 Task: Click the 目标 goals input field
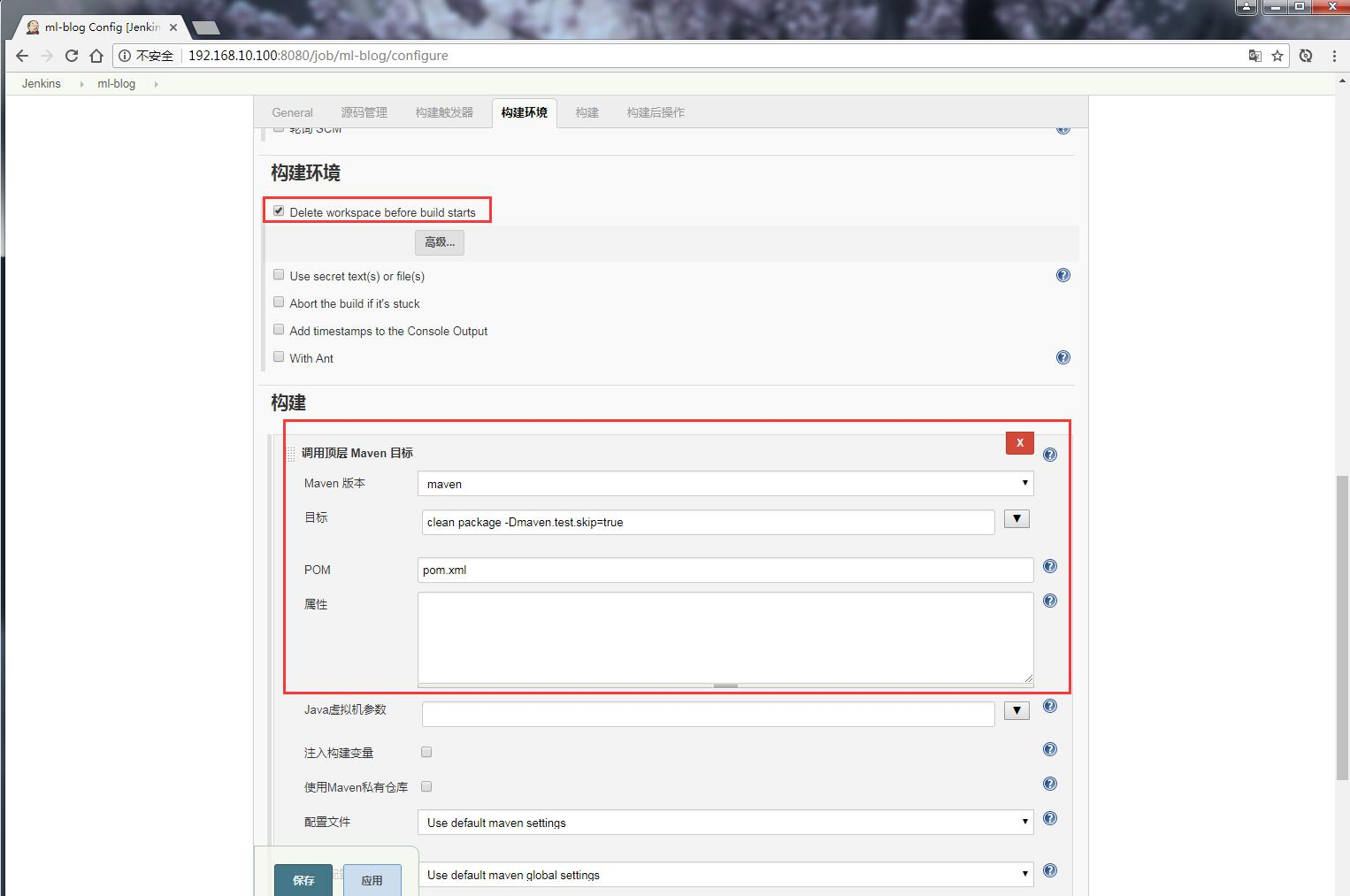tap(709, 522)
